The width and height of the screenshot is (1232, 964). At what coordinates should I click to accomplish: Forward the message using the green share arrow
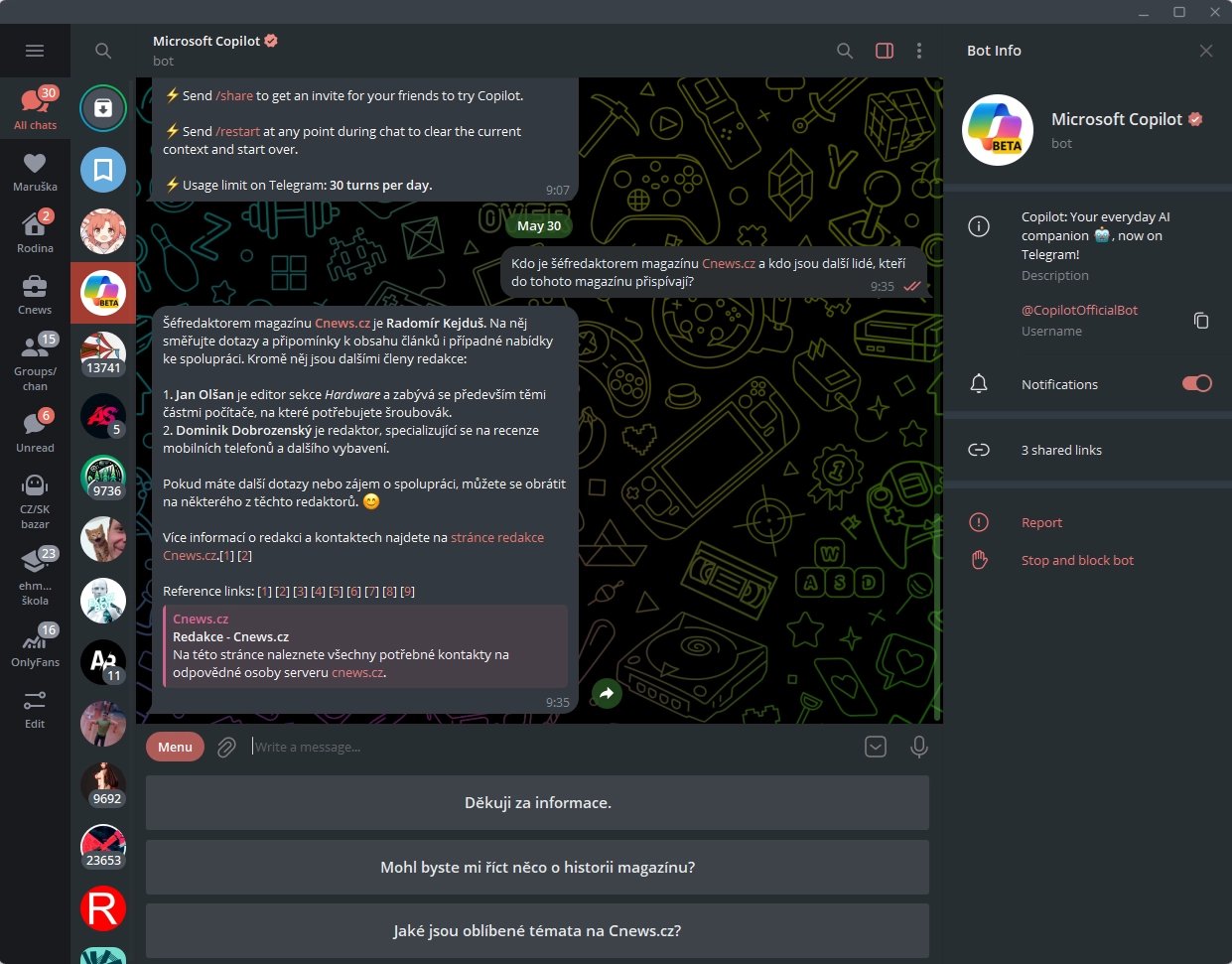point(607,694)
